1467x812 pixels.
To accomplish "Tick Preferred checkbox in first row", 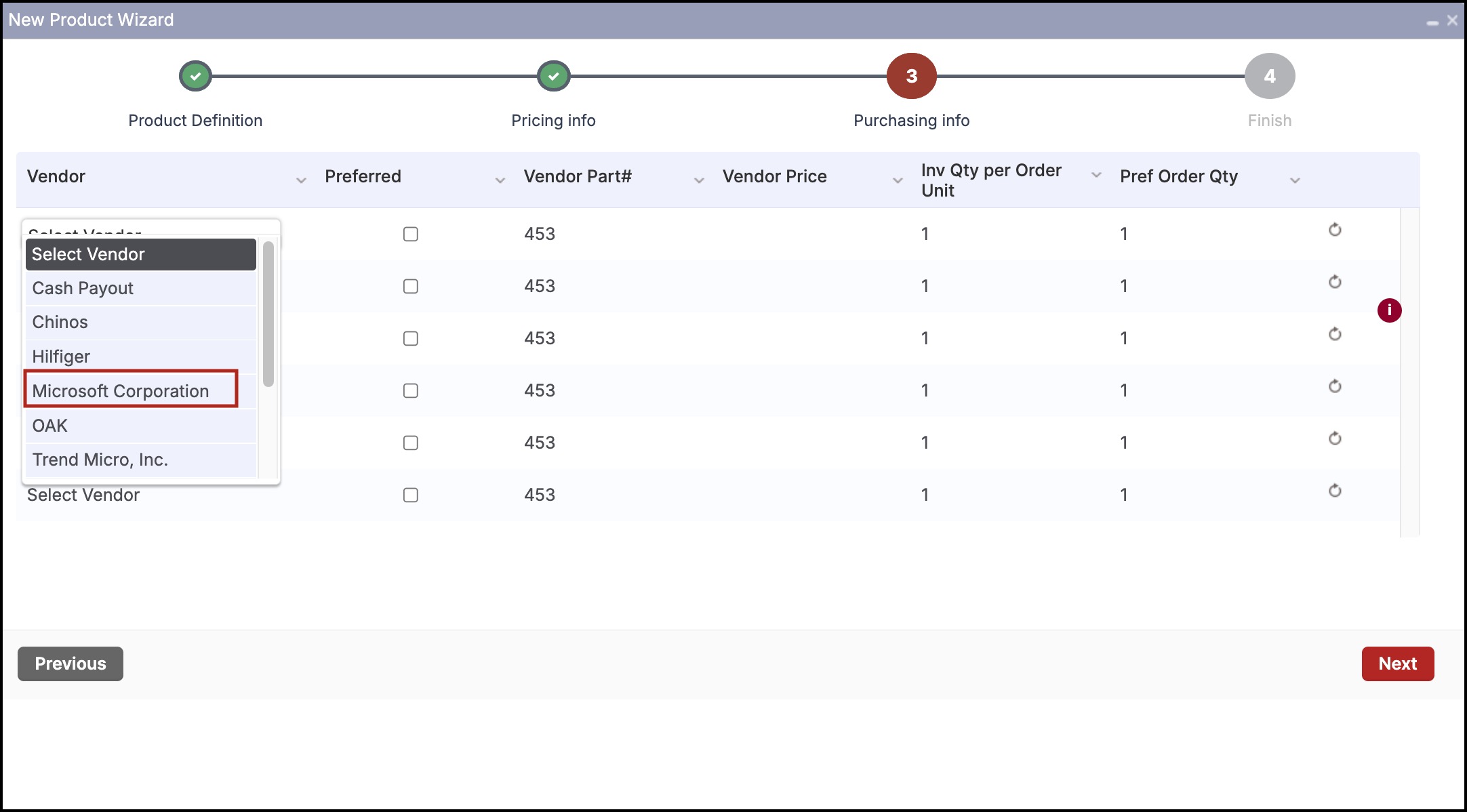I will [x=410, y=234].
